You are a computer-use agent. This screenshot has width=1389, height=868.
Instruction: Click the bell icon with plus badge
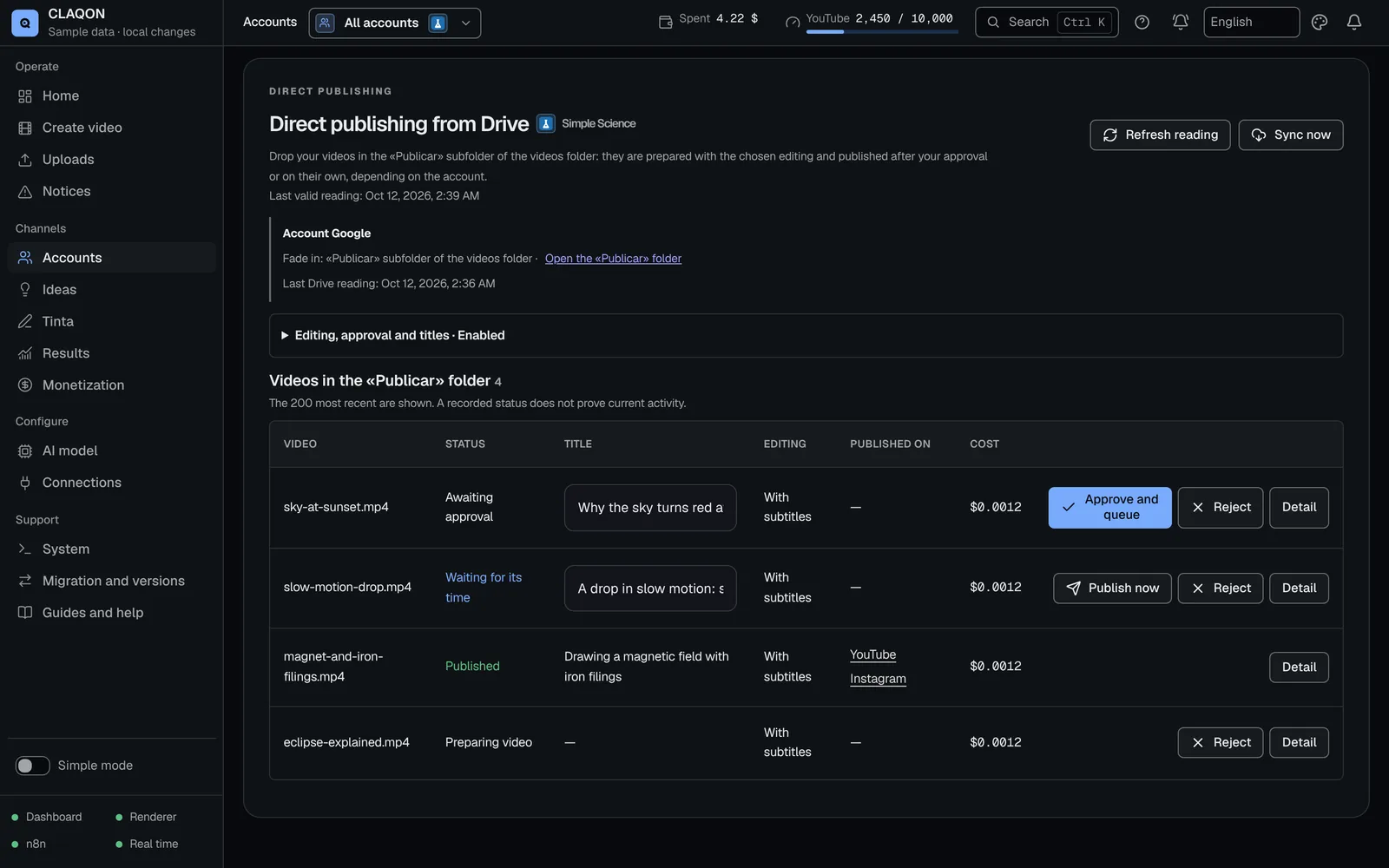(x=1181, y=23)
